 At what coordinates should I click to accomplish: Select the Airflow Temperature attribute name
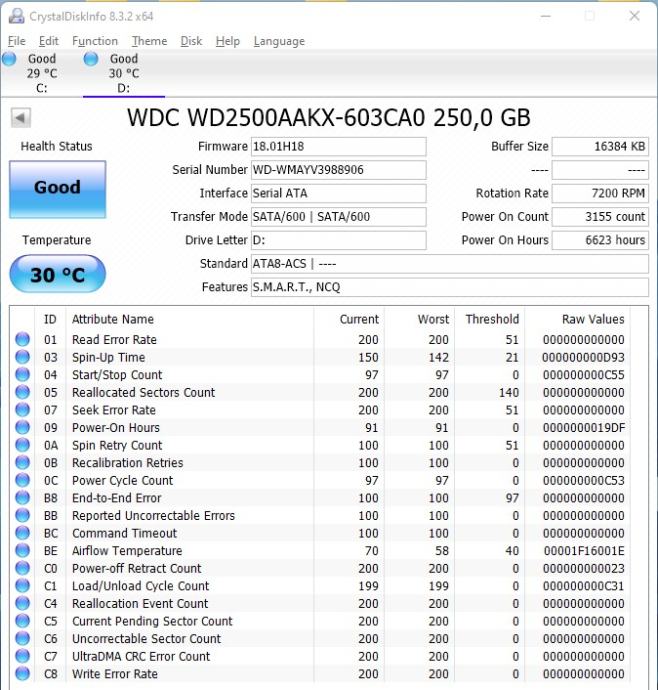[127, 551]
